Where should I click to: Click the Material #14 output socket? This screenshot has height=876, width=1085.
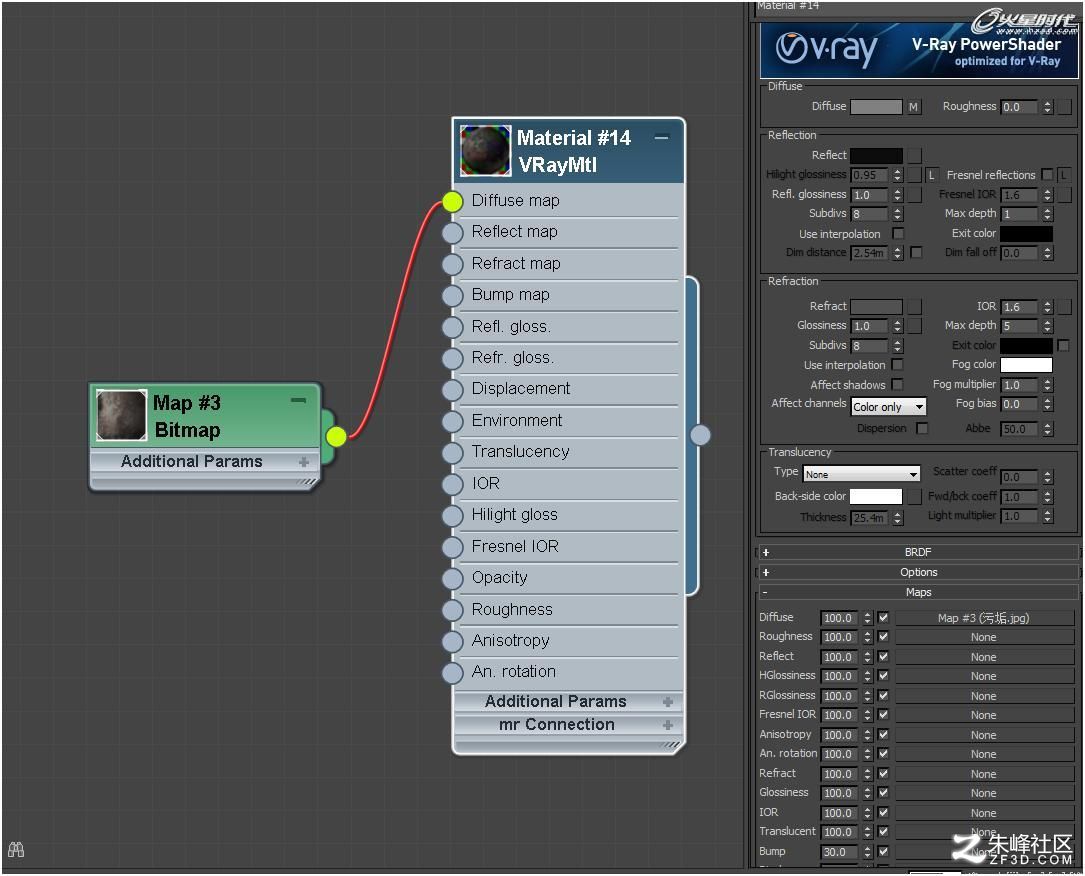coord(700,435)
